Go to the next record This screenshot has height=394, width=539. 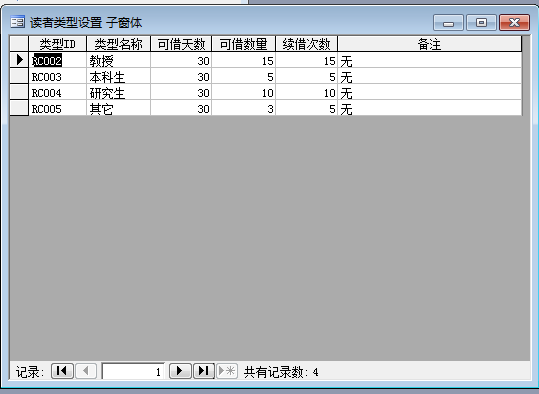(x=180, y=371)
